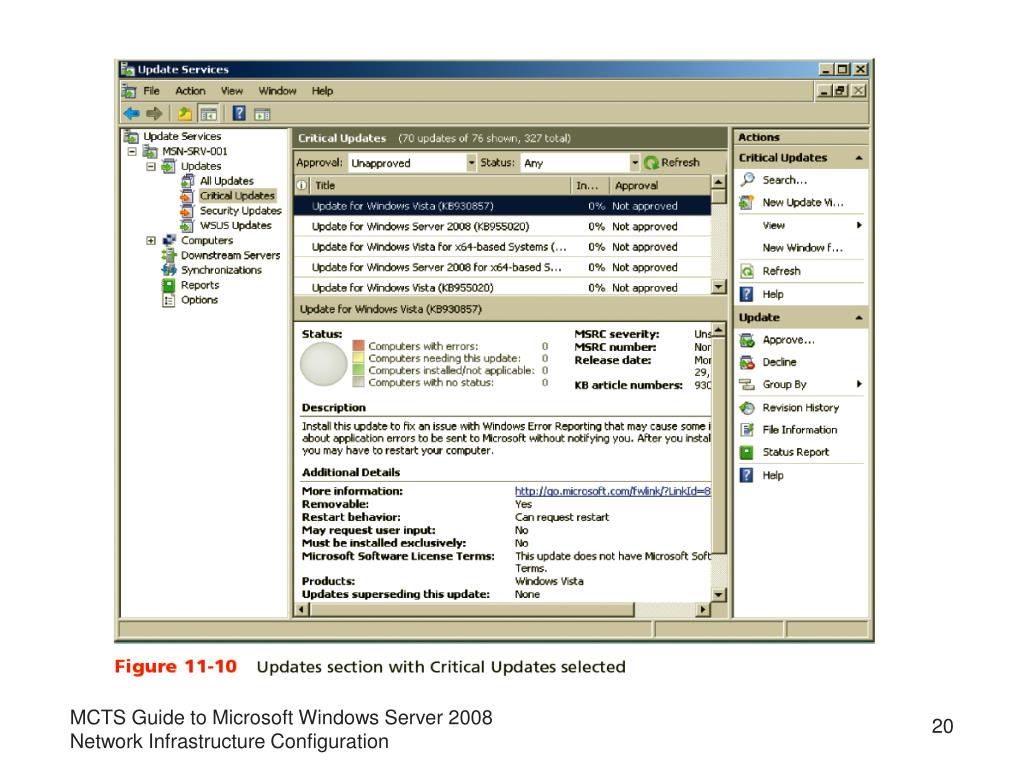
Task: Toggle the Action pane toolbar icon
Action: pos(263,114)
